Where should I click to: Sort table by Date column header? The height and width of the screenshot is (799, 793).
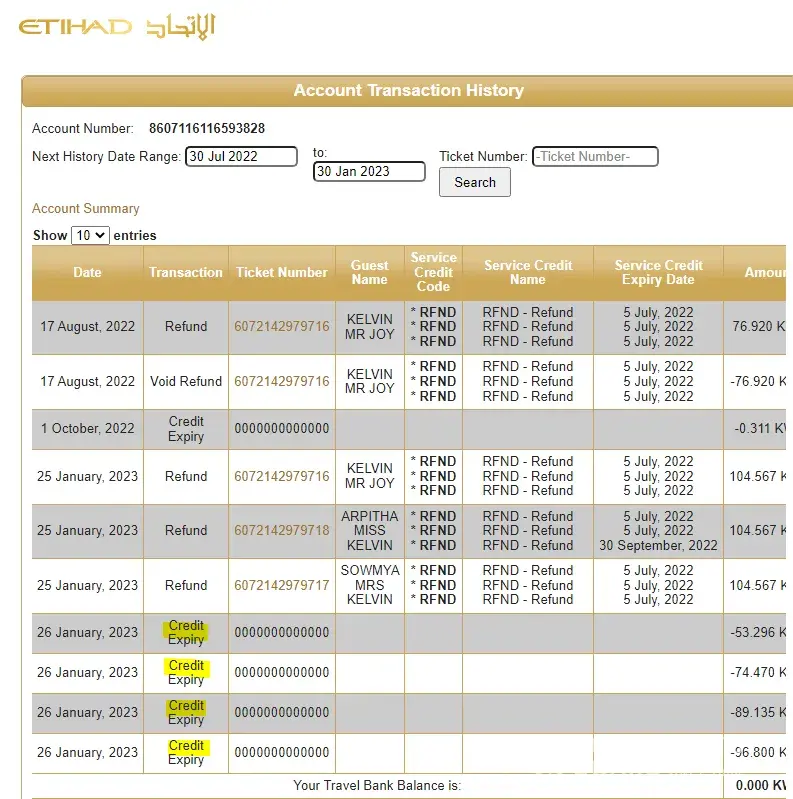(x=87, y=272)
